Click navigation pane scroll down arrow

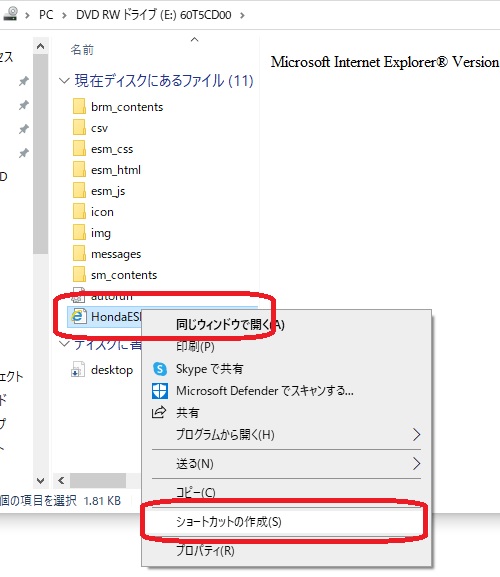pyautogui.click(x=40, y=481)
